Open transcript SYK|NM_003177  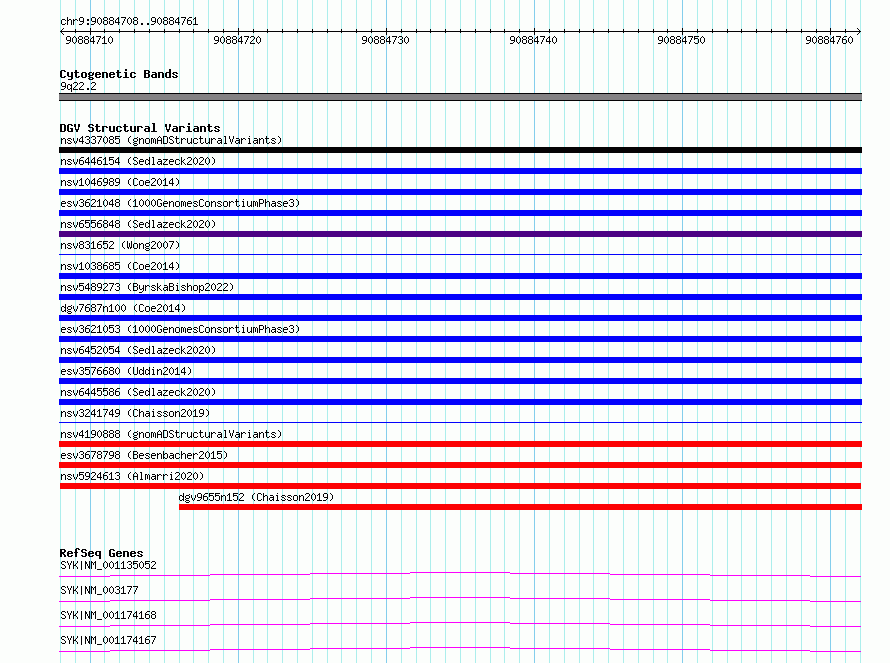[x=99, y=590]
